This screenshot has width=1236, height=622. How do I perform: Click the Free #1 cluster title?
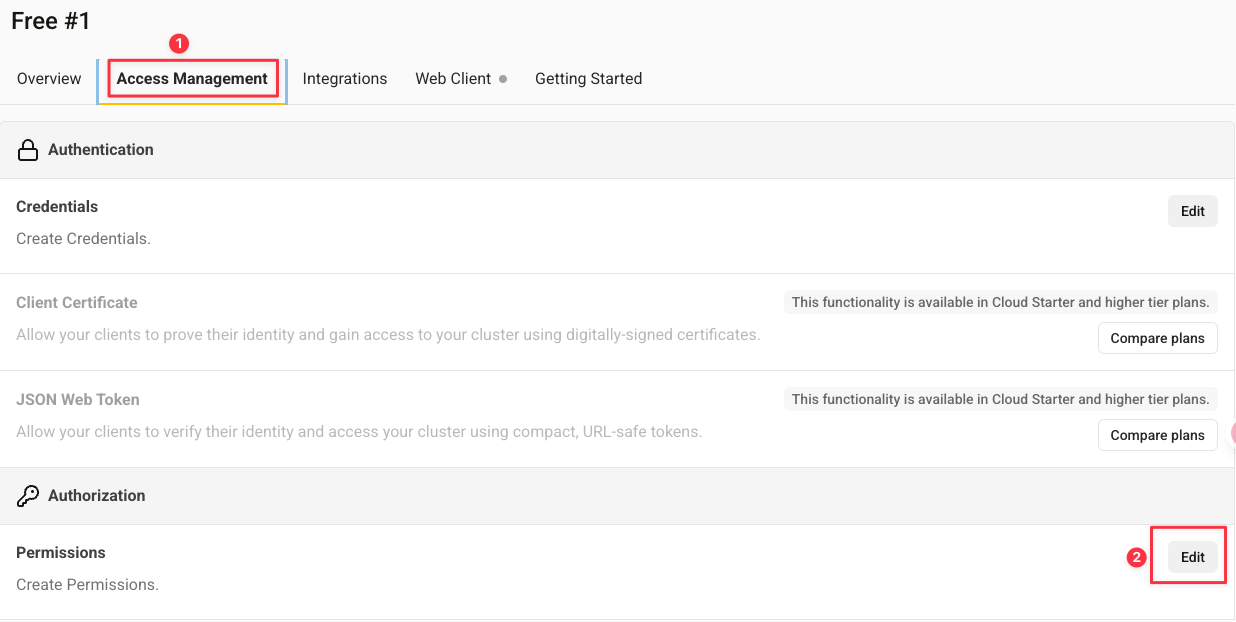(51, 21)
